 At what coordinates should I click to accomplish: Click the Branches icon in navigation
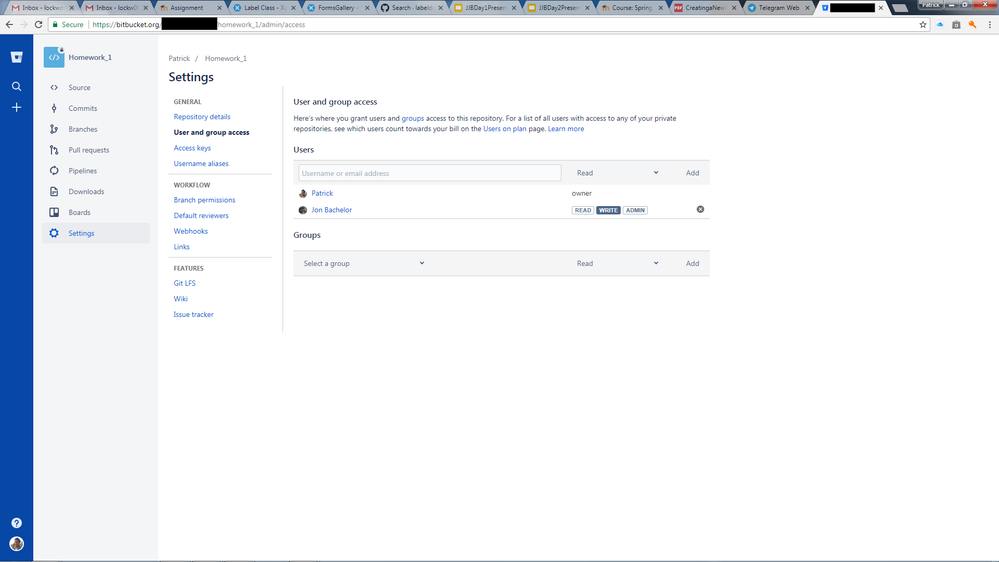point(54,129)
